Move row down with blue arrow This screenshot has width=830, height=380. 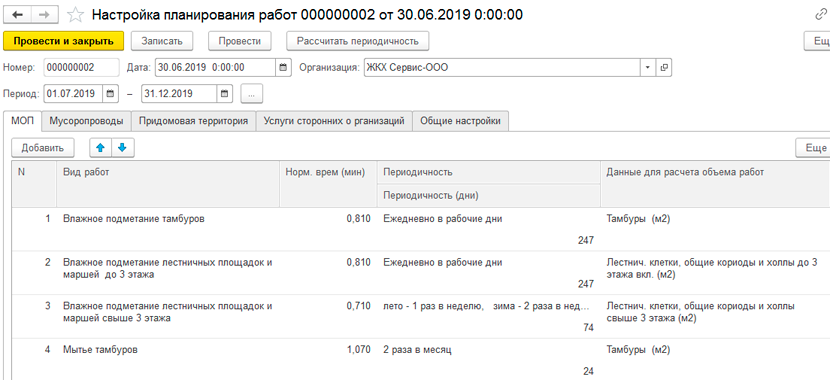point(123,148)
